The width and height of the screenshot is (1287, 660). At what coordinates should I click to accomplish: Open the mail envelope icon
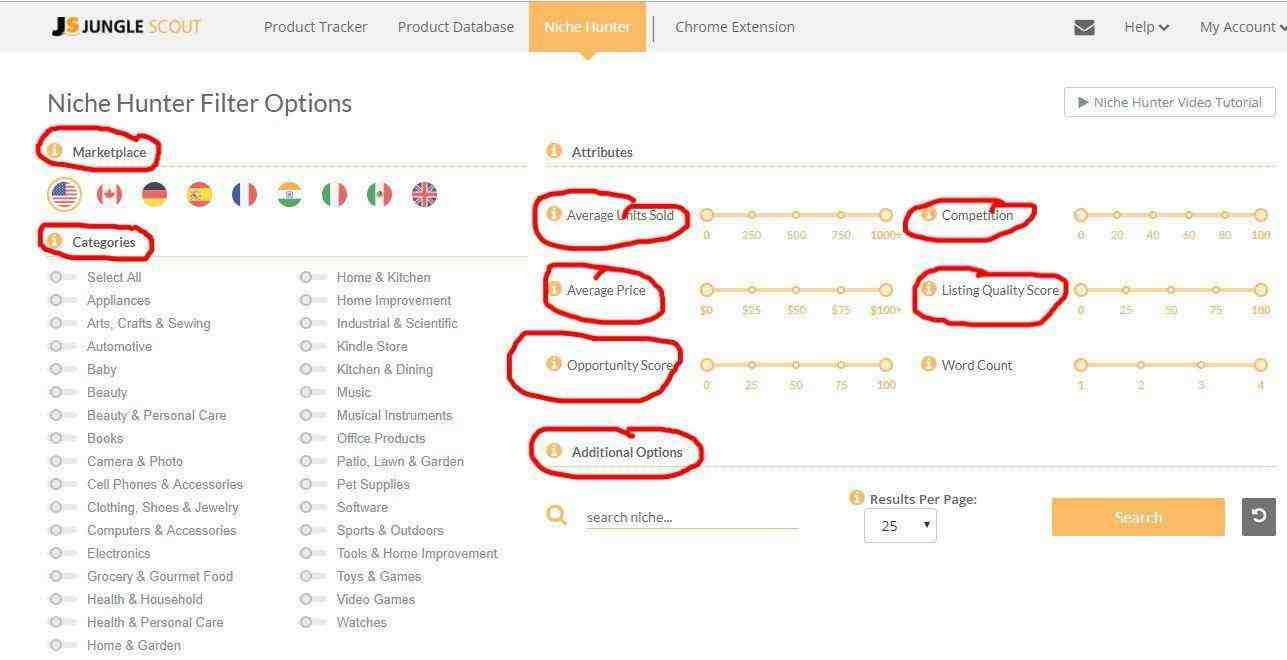1084,28
